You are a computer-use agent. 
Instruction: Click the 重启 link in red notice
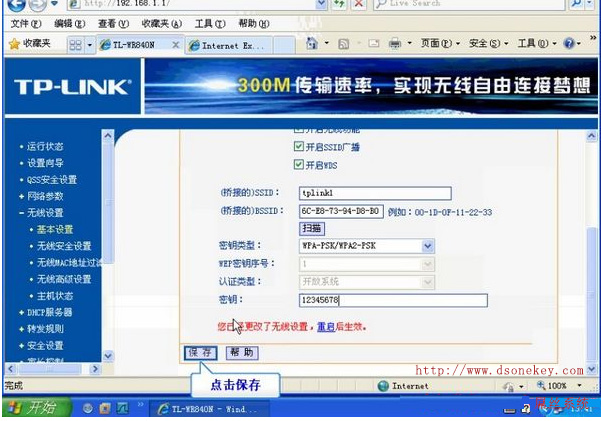click(x=326, y=327)
